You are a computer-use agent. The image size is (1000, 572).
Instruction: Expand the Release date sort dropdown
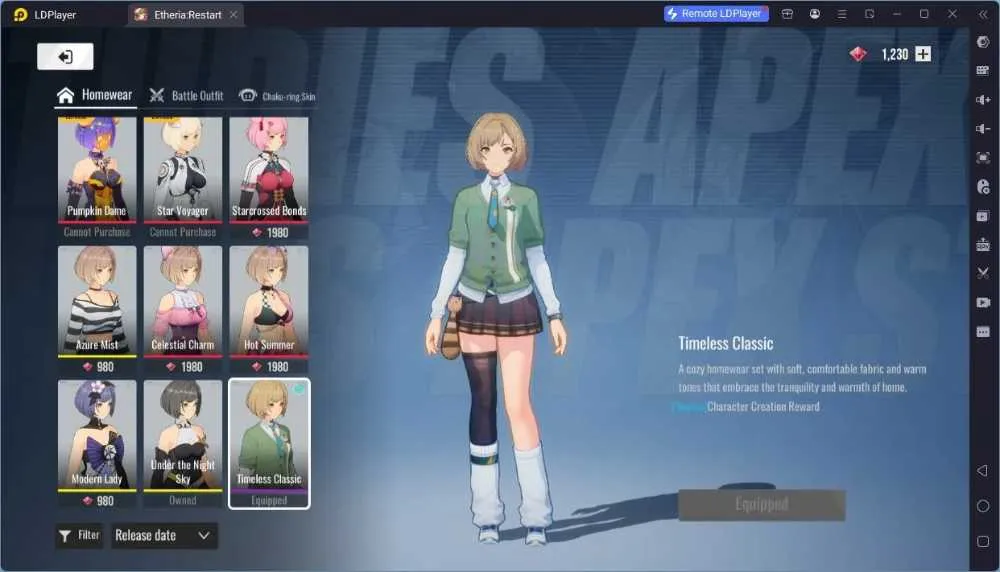tap(164, 536)
